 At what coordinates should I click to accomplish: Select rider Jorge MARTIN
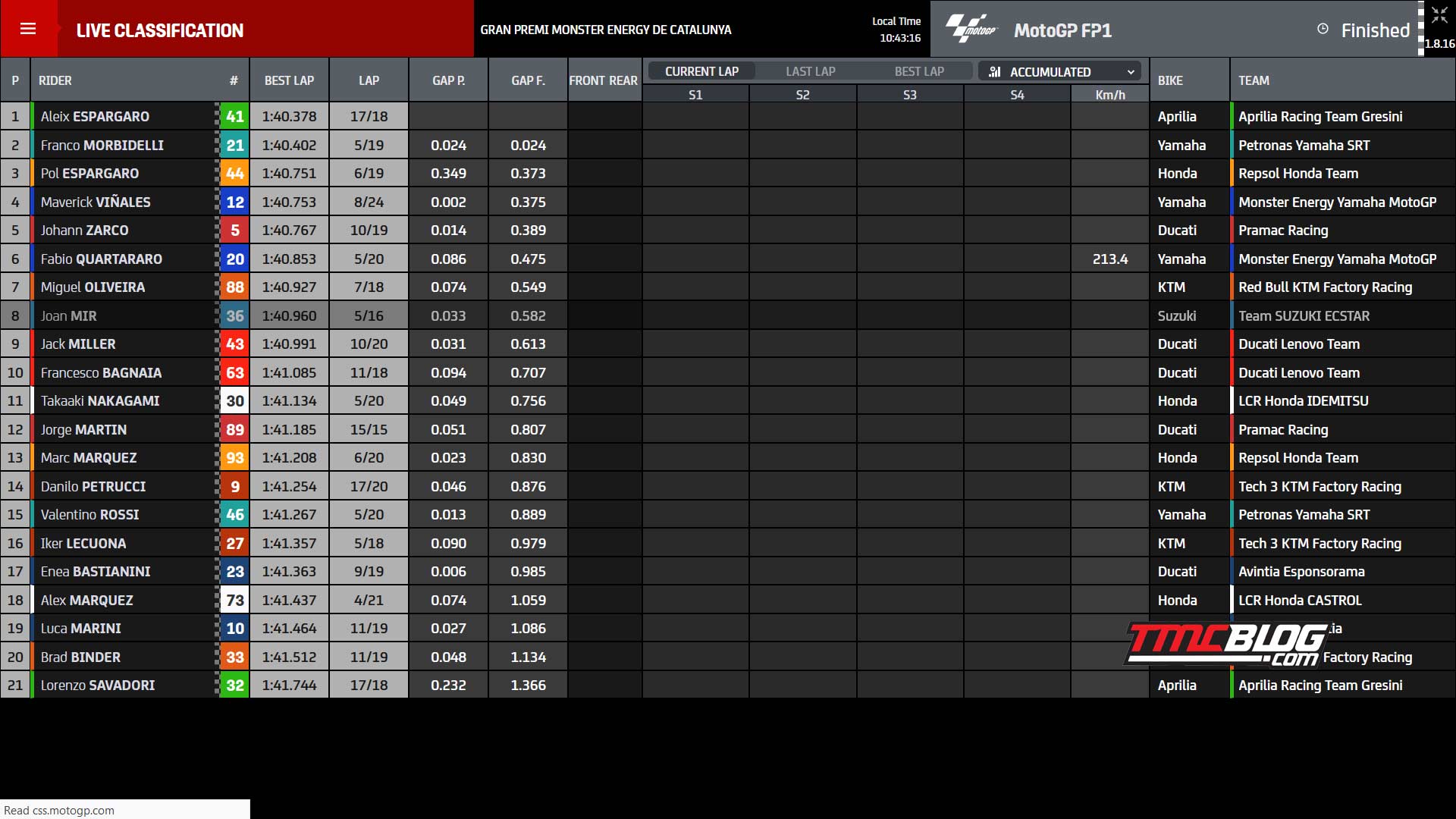coord(83,429)
